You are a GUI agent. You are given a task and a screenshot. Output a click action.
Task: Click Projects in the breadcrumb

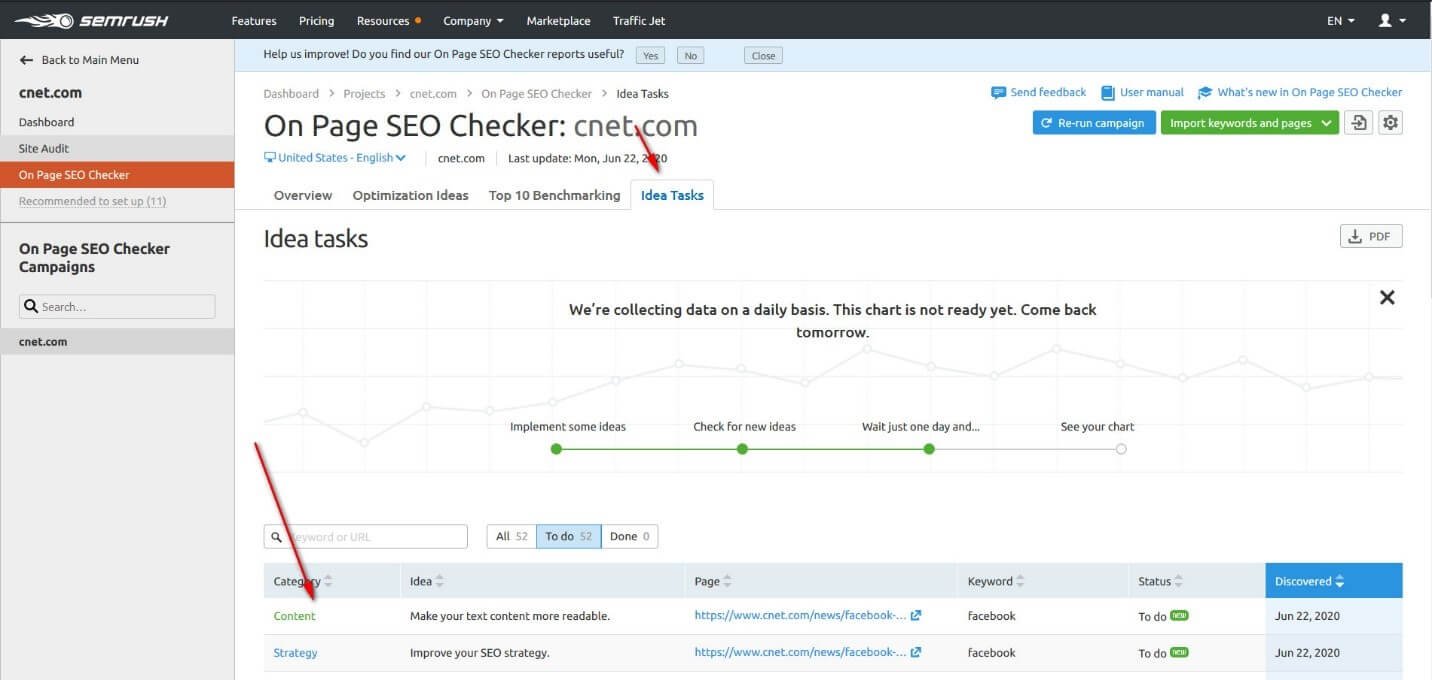[x=364, y=94]
